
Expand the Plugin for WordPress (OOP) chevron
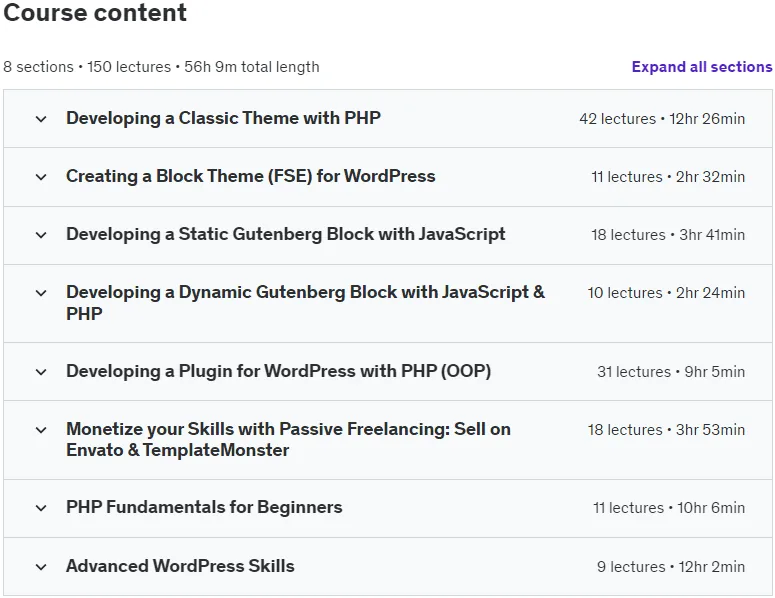tap(41, 372)
